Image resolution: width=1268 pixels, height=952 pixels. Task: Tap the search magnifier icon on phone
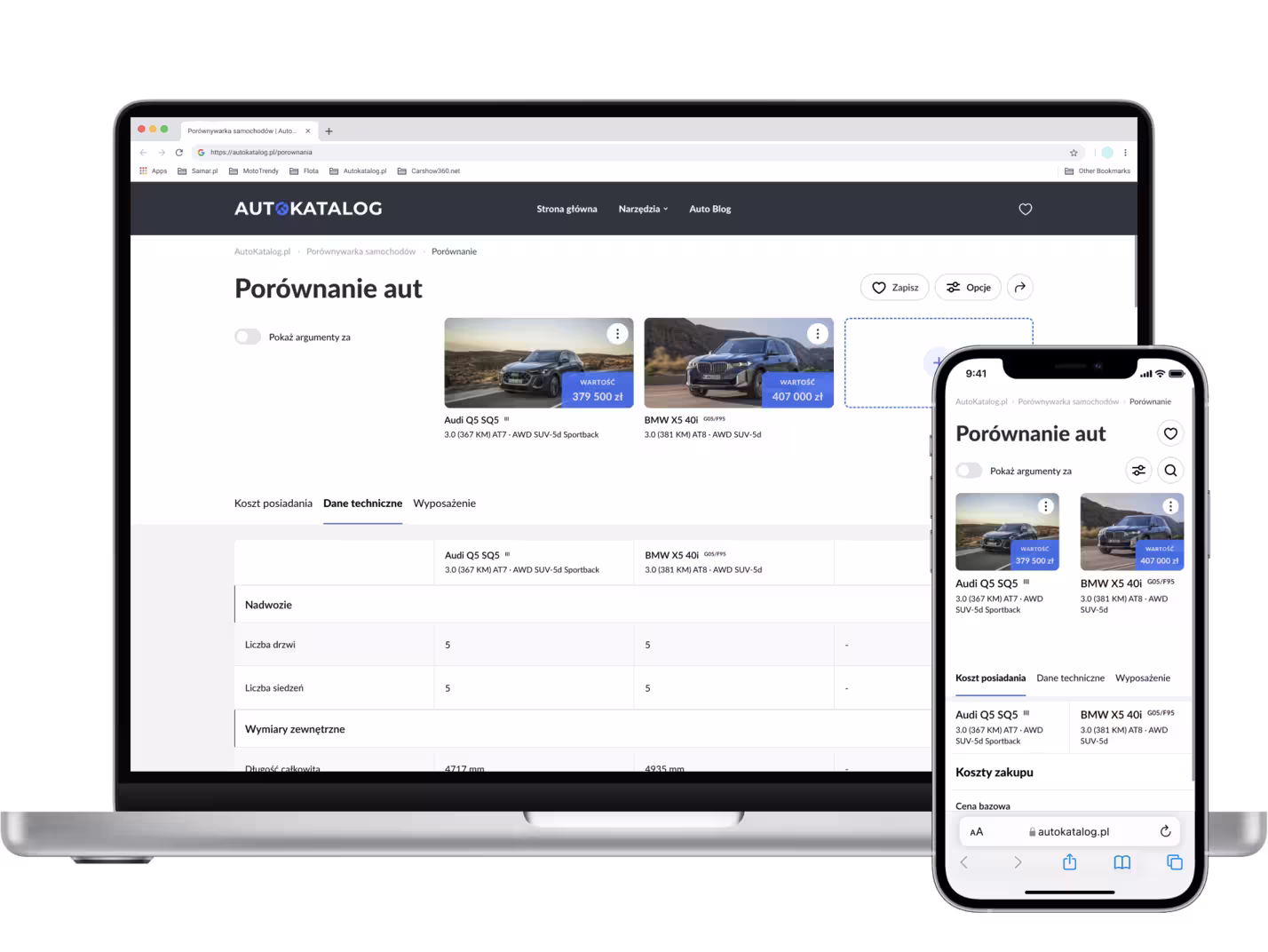tap(1170, 471)
